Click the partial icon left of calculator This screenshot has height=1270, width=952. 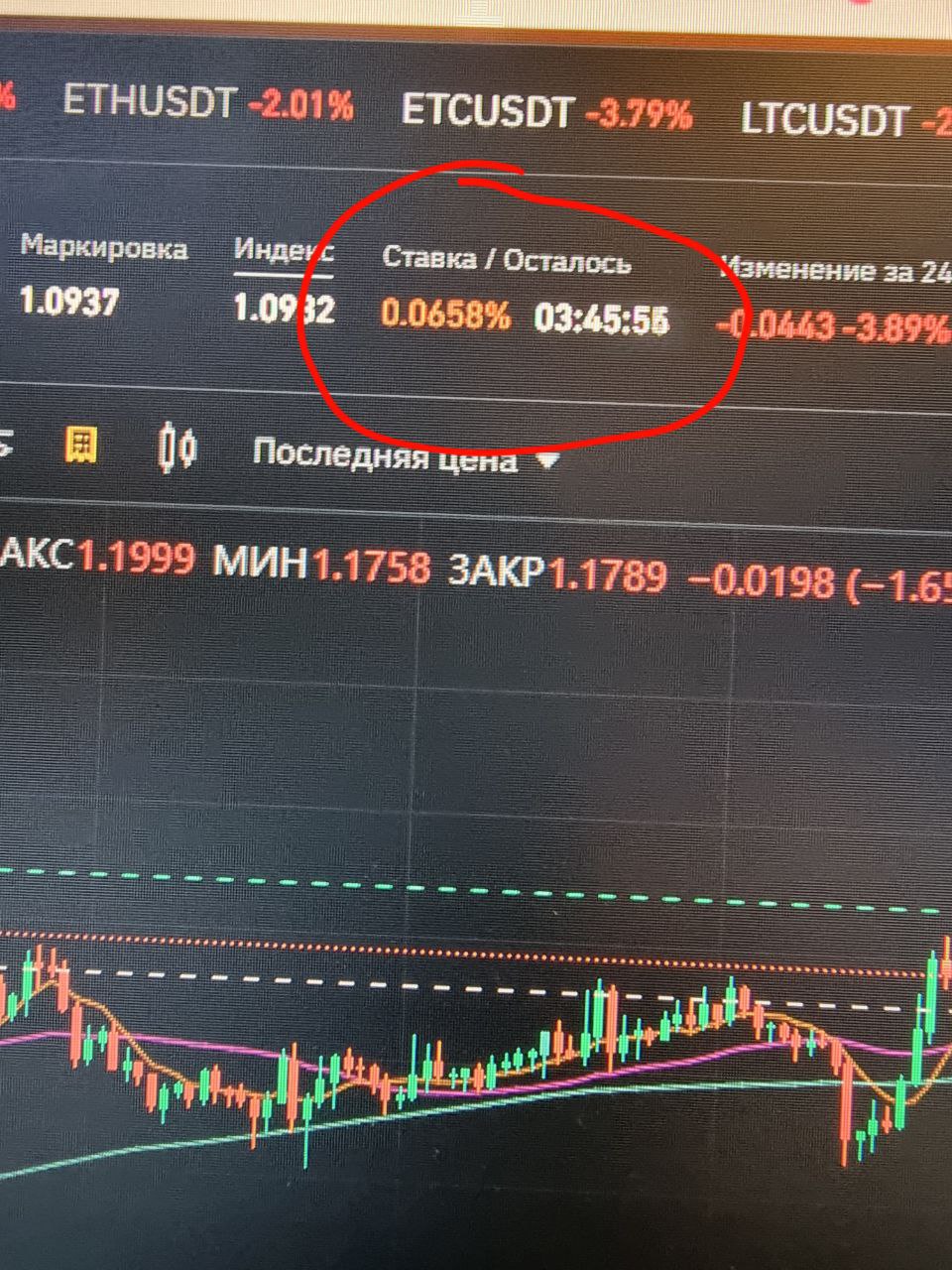6,445
